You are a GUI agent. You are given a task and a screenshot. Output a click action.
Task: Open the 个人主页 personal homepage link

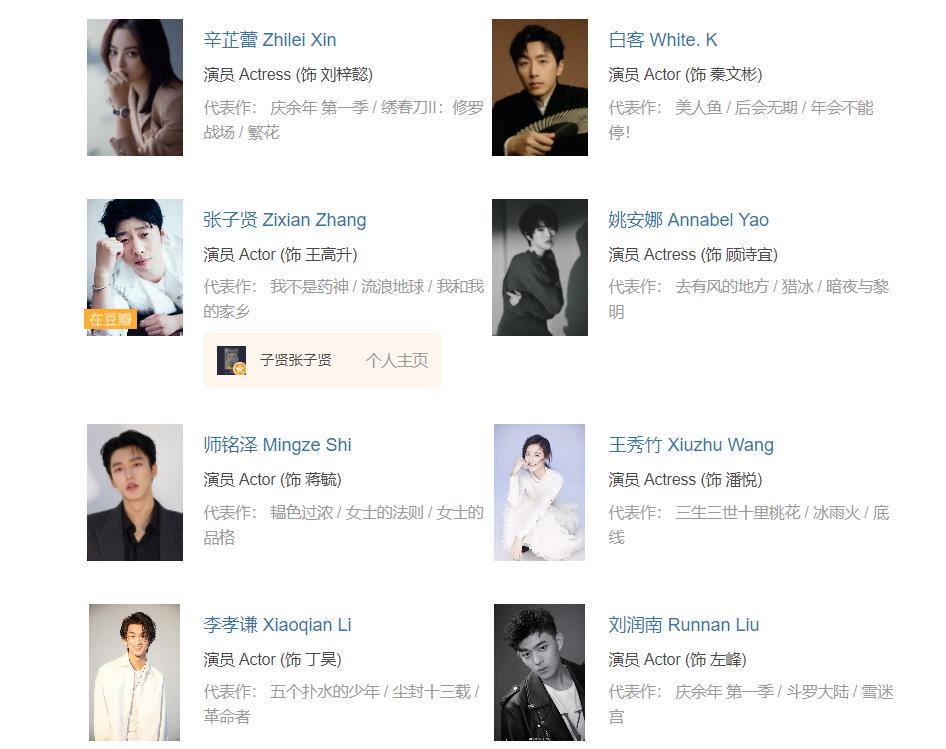[x=396, y=361]
